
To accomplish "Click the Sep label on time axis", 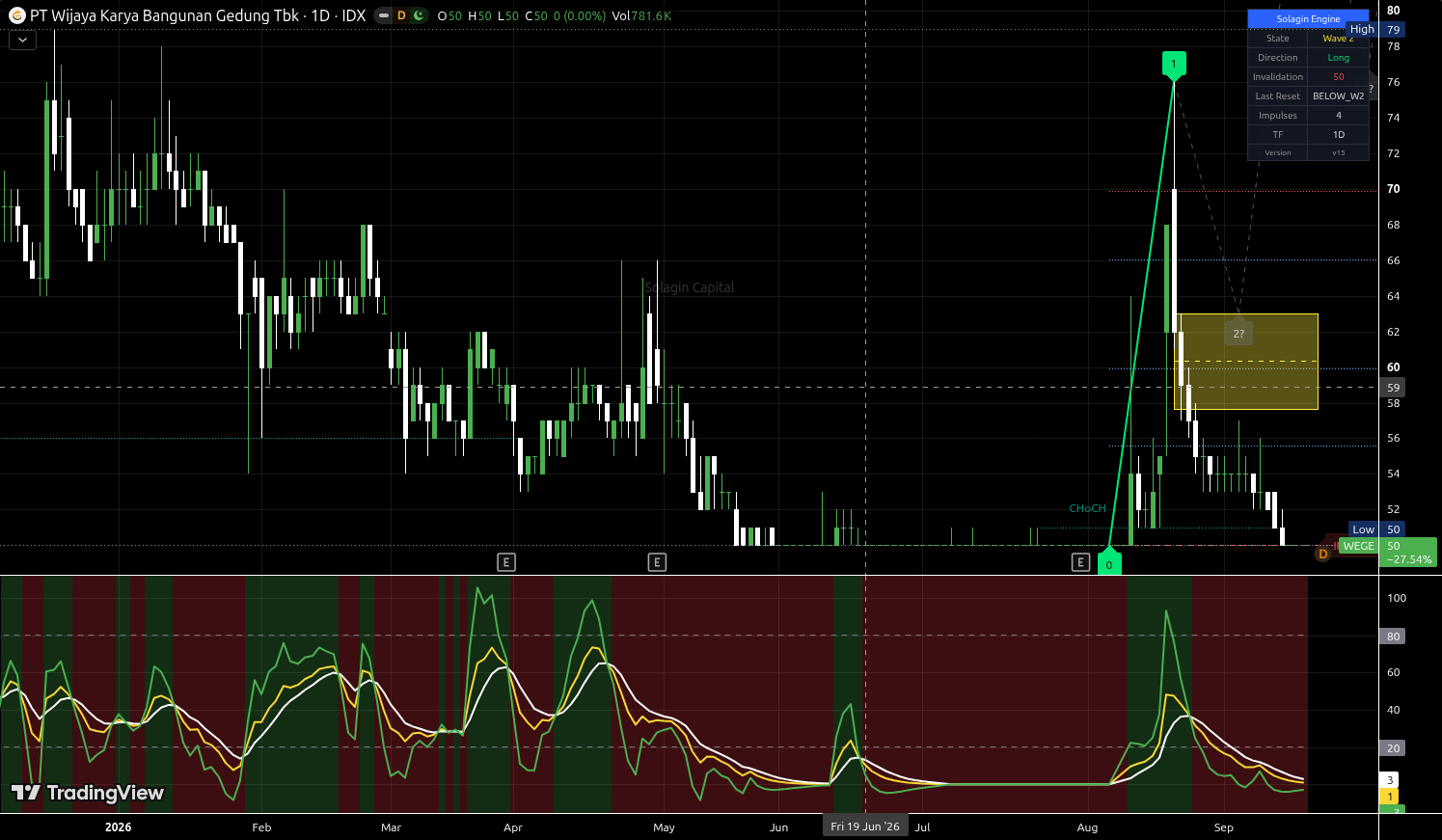I will [x=1223, y=827].
